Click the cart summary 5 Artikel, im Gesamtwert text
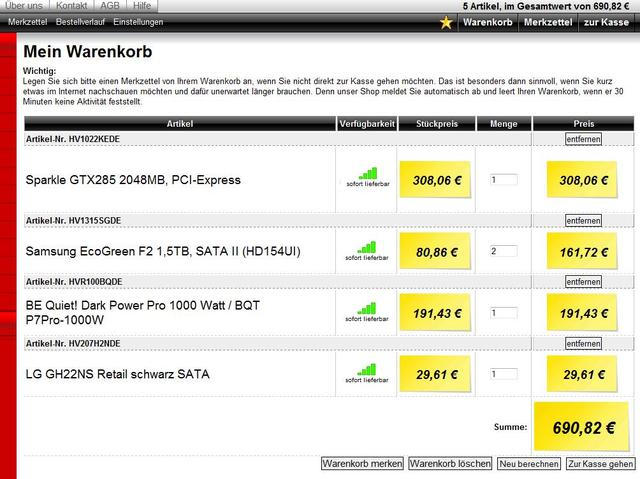This screenshot has width=640, height=479. [x=546, y=6]
